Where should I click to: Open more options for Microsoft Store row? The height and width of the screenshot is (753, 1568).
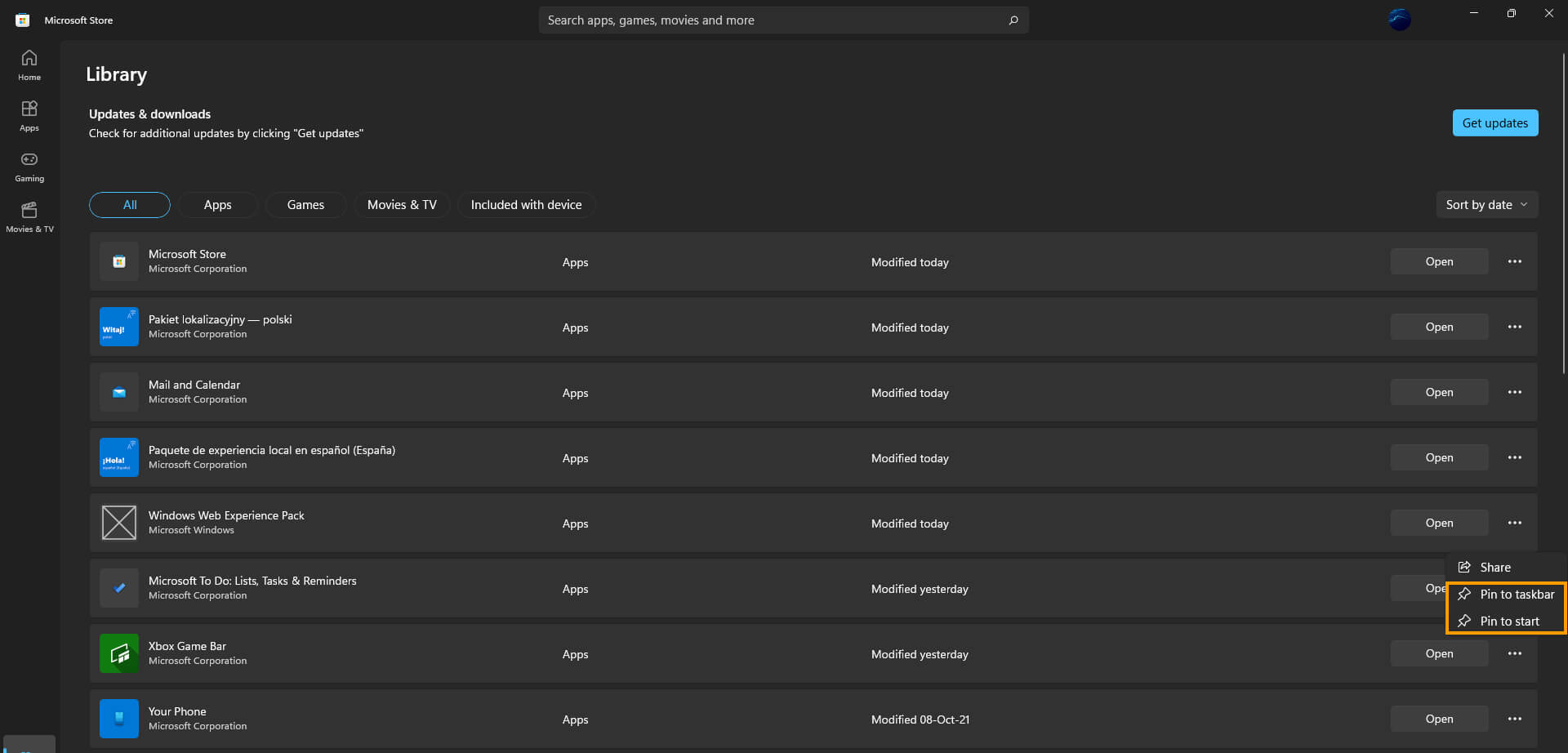[1515, 261]
